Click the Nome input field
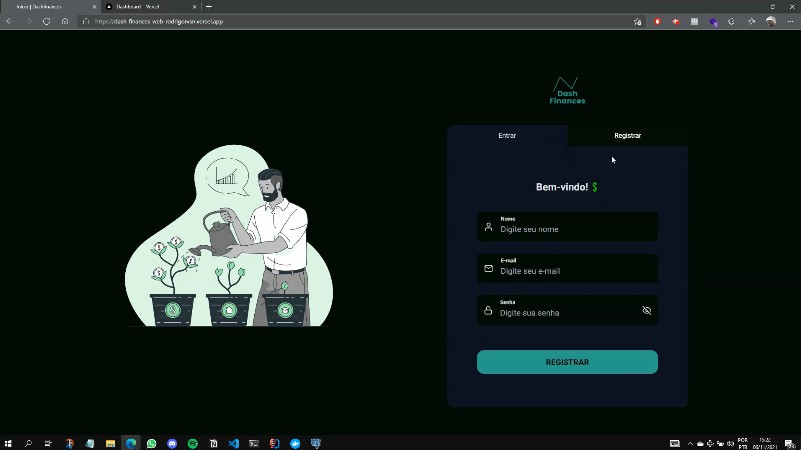Image resolution: width=801 pixels, height=450 pixels. click(576, 229)
